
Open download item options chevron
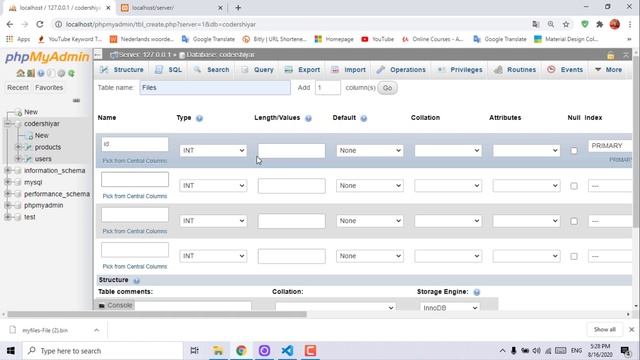[x=97, y=330]
